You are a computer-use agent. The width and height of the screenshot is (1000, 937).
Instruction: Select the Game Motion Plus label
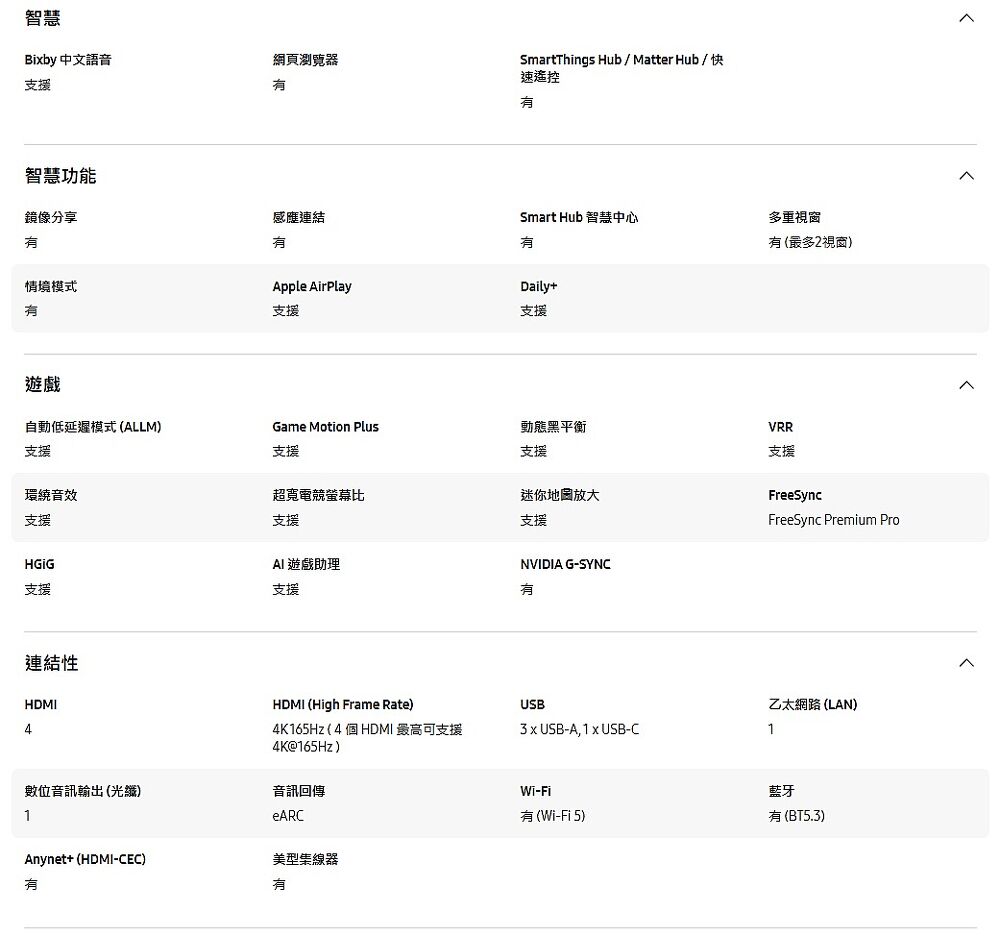pos(325,427)
